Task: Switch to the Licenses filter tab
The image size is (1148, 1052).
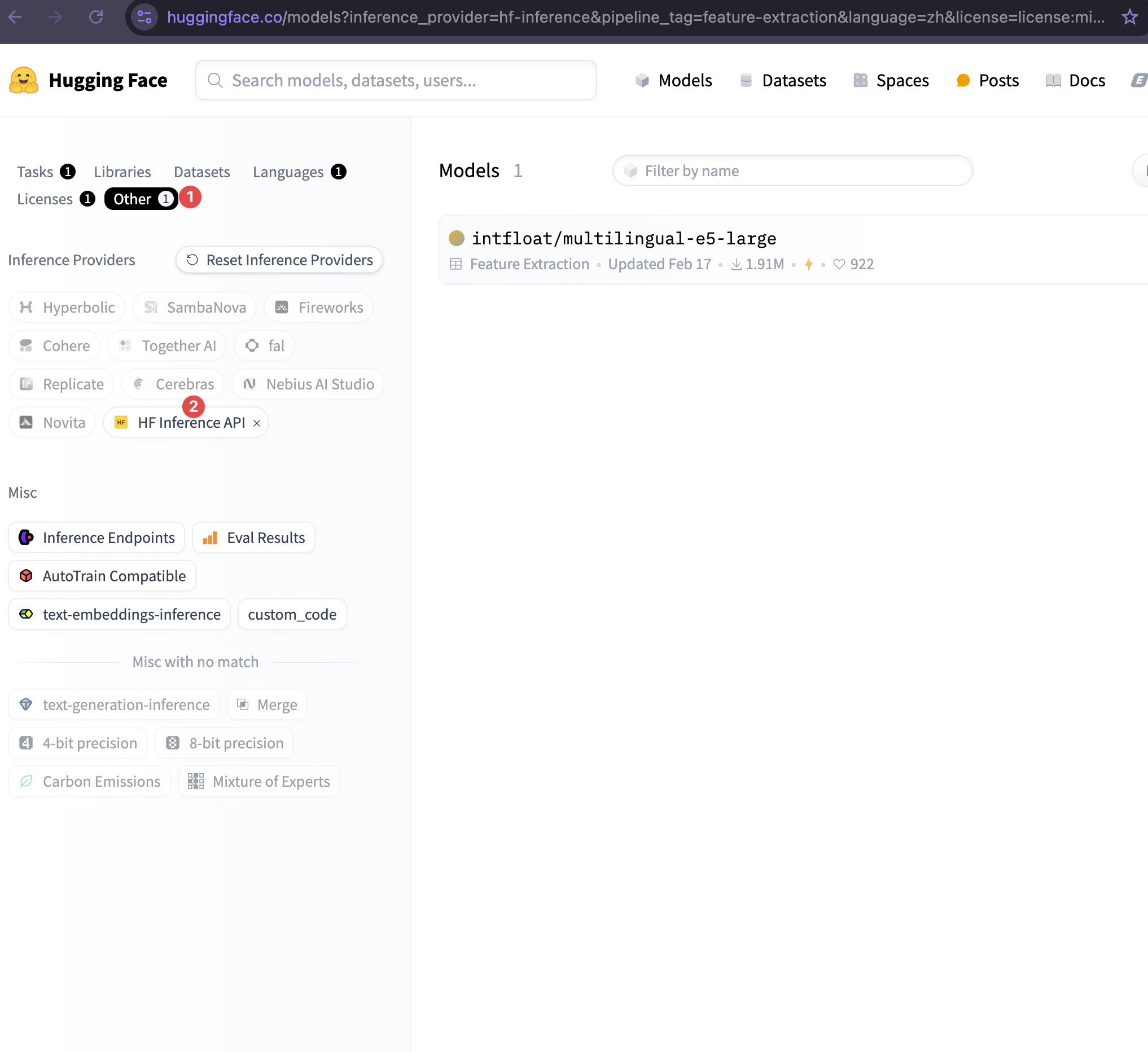Action: 45,199
